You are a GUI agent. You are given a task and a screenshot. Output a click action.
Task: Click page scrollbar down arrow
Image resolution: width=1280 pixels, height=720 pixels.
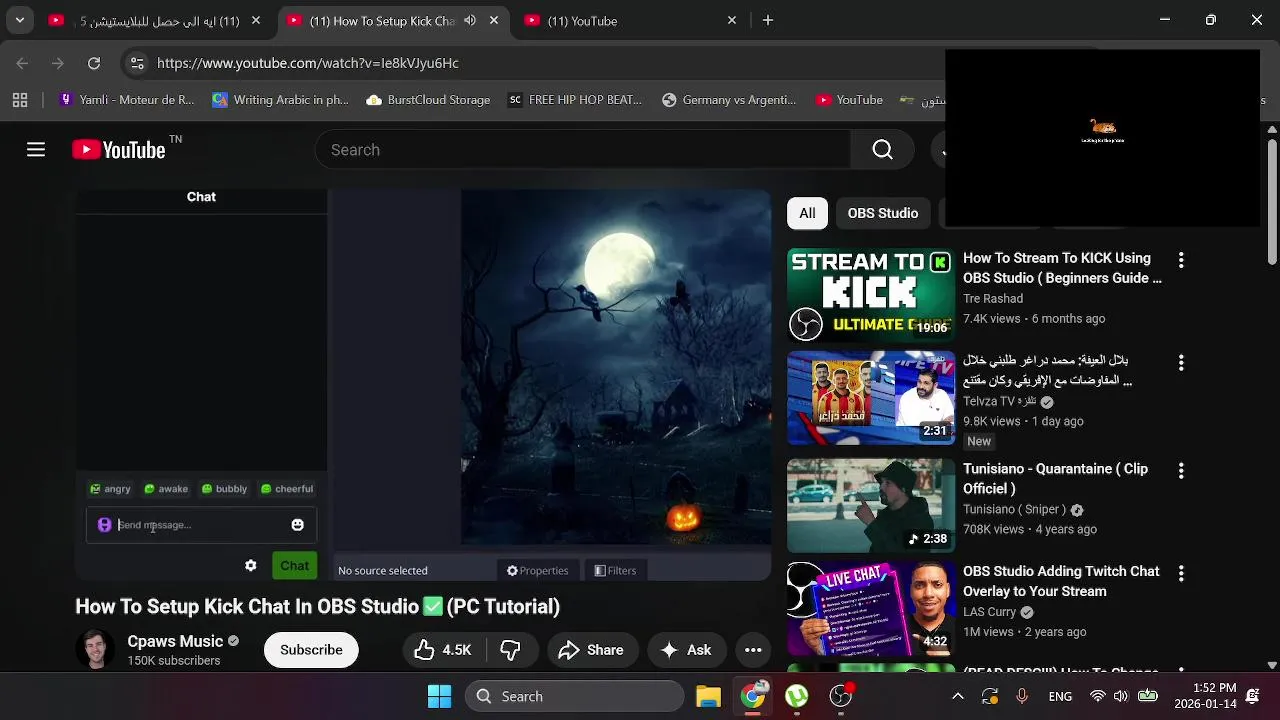point(1272,664)
